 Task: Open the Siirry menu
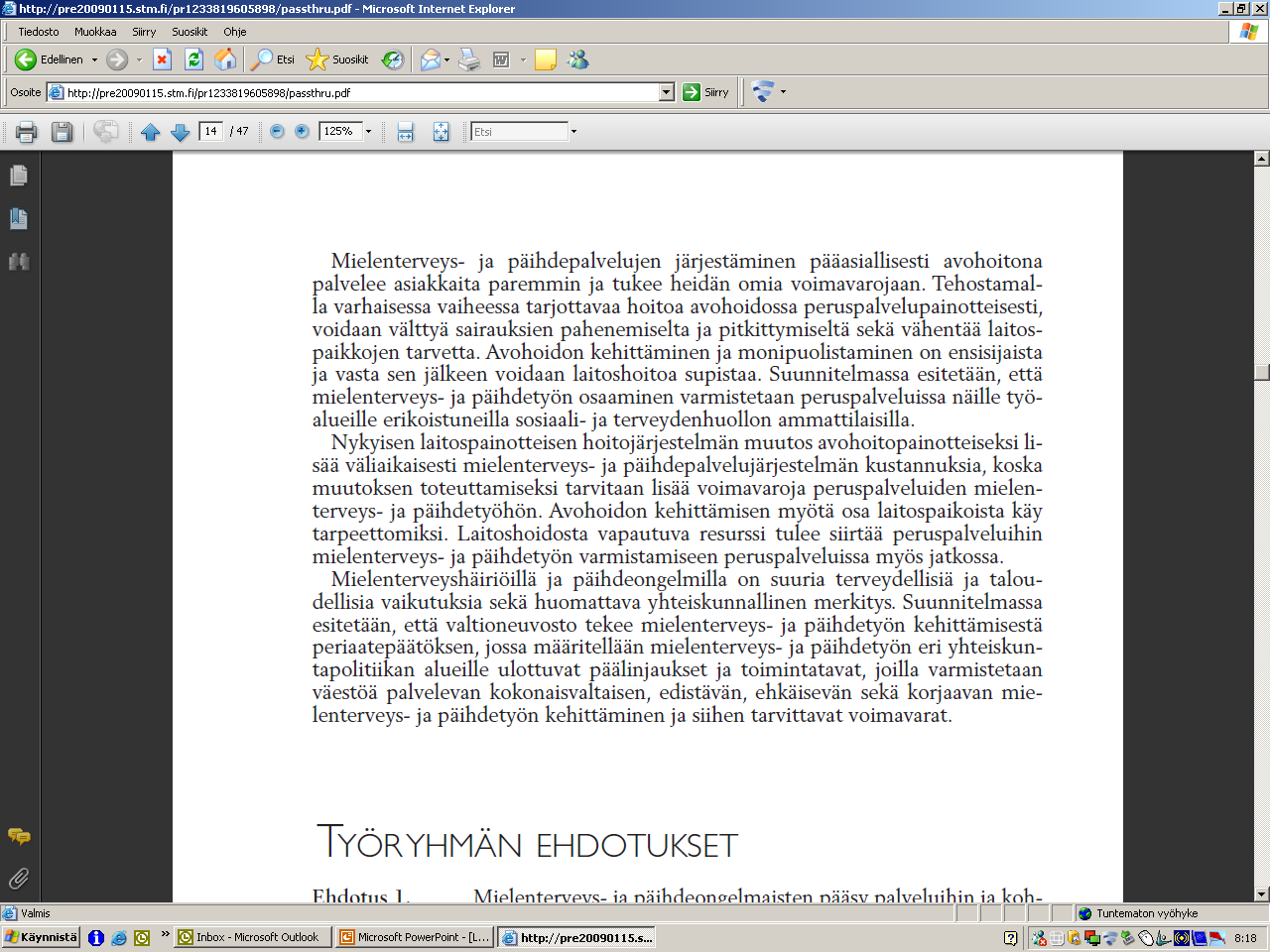pyautogui.click(x=144, y=32)
